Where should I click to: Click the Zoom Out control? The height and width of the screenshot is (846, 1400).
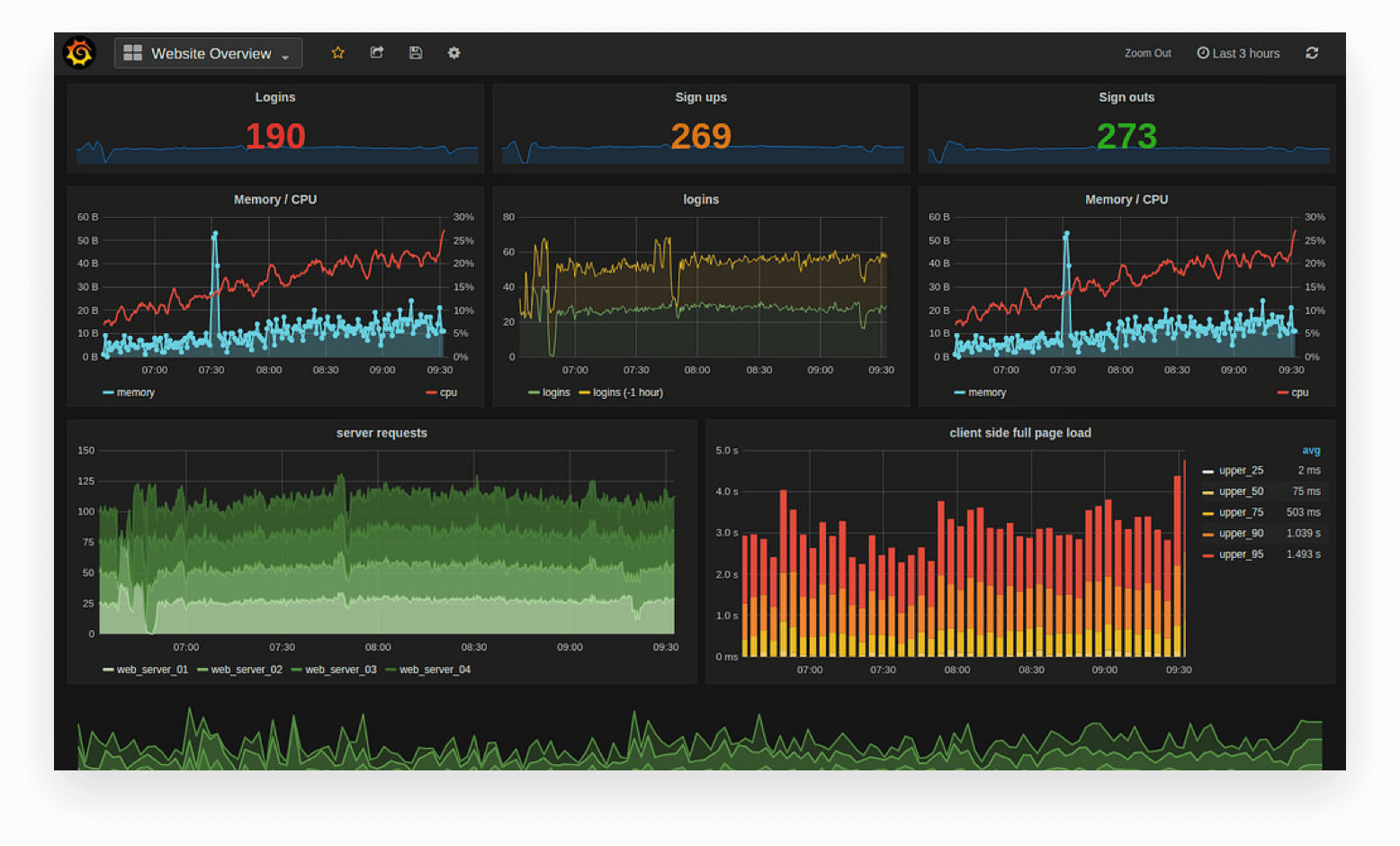pyautogui.click(x=1147, y=53)
